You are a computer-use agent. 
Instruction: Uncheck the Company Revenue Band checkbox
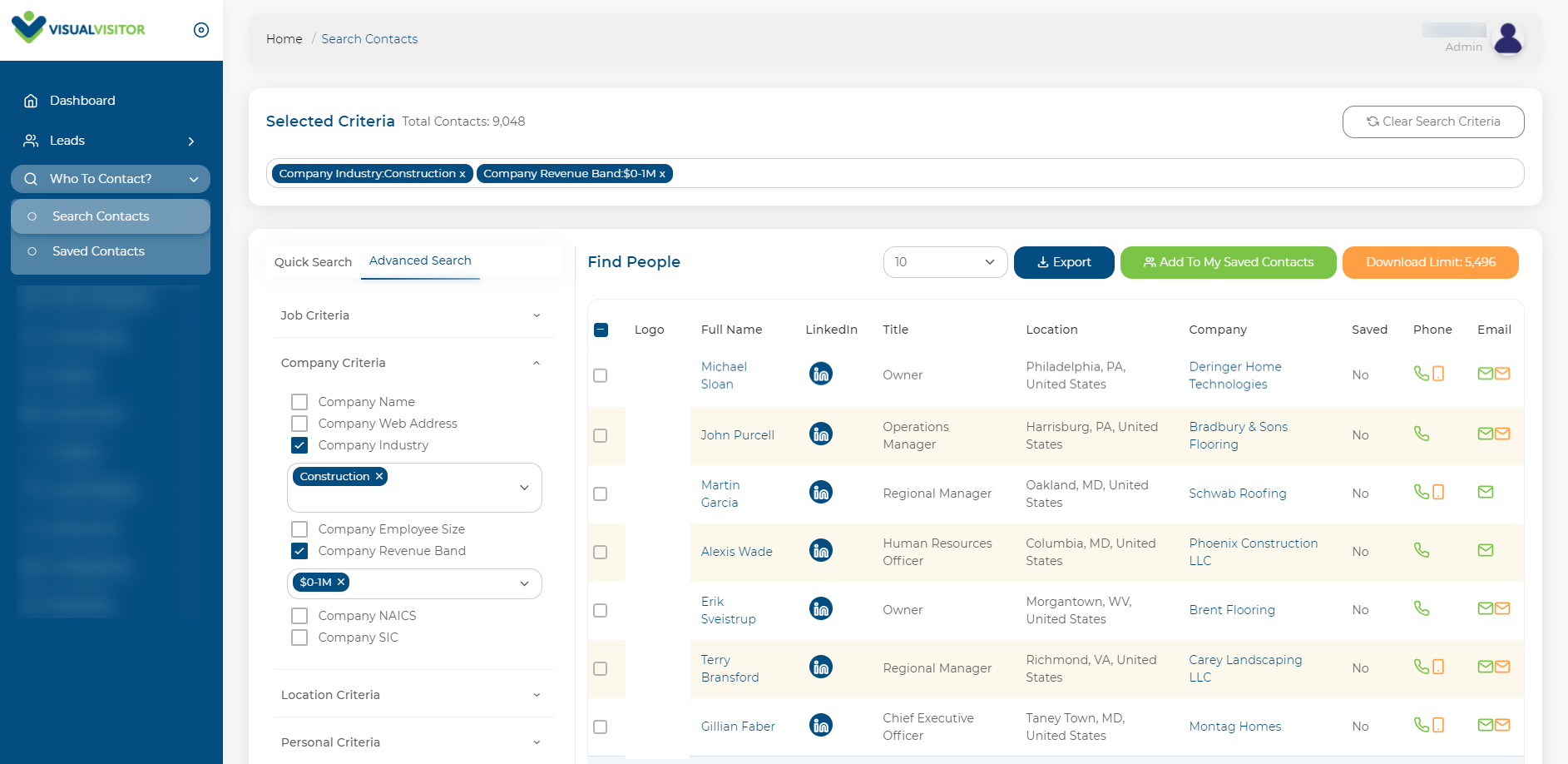click(299, 551)
